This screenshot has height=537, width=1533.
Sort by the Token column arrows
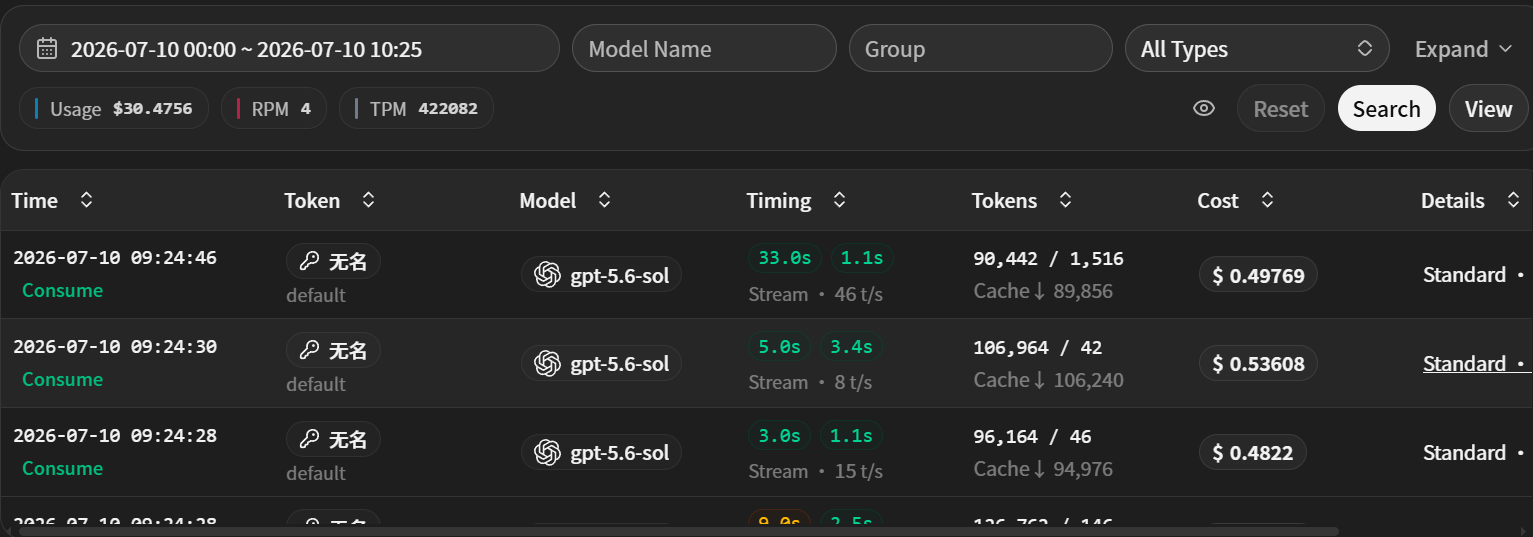[x=368, y=200]
